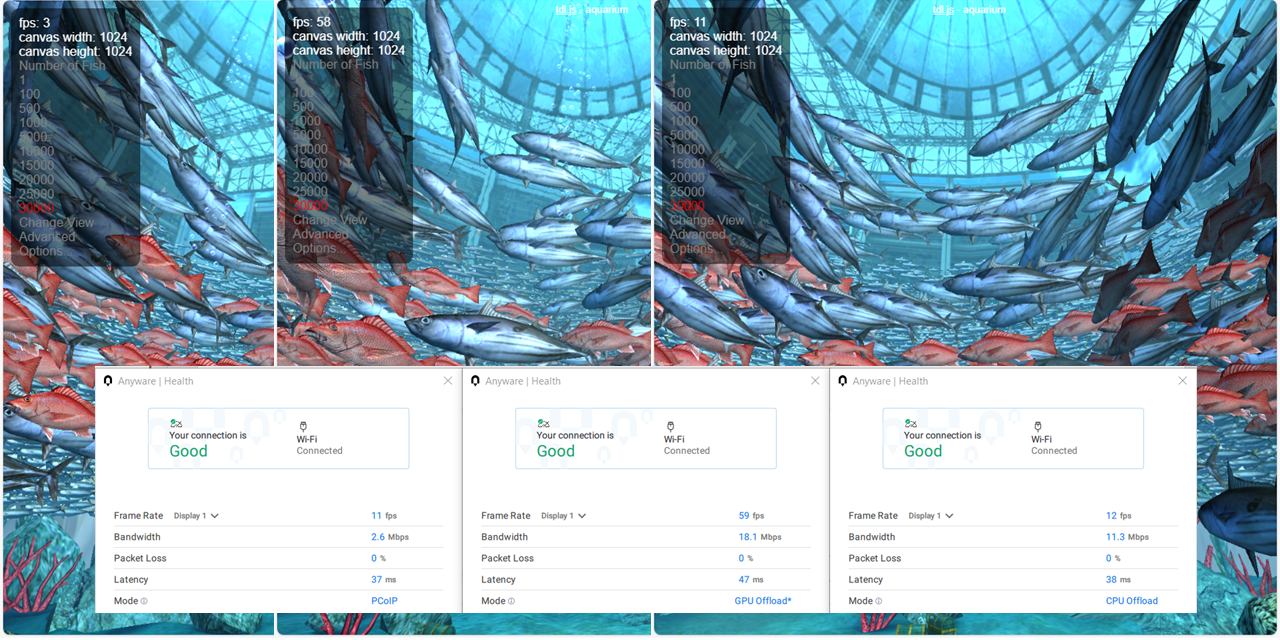The image size is (1280, 640).
Task: Click connection status icon in GPU Offload window
Action: tap(542, 424)
